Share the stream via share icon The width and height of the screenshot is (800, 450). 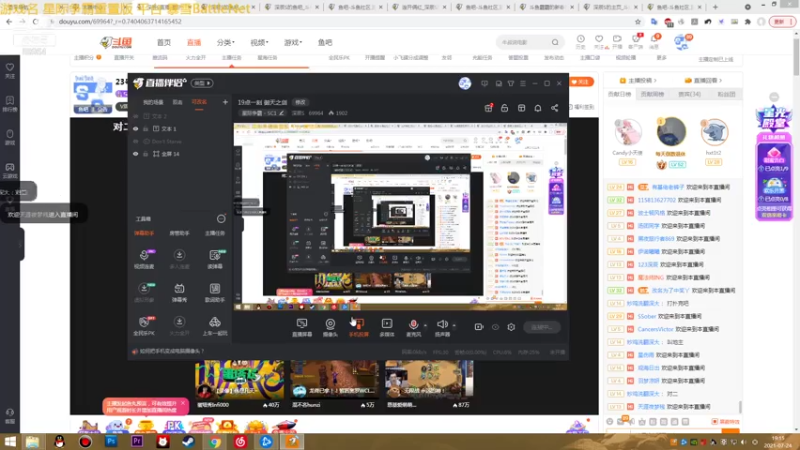[555, 108]
